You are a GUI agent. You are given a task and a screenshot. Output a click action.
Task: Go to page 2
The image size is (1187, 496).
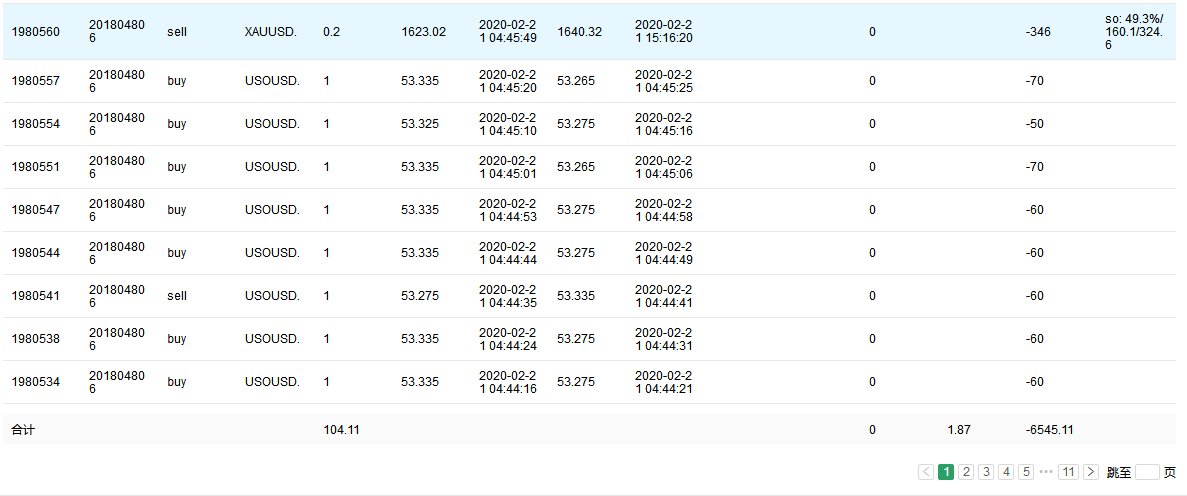966,472
